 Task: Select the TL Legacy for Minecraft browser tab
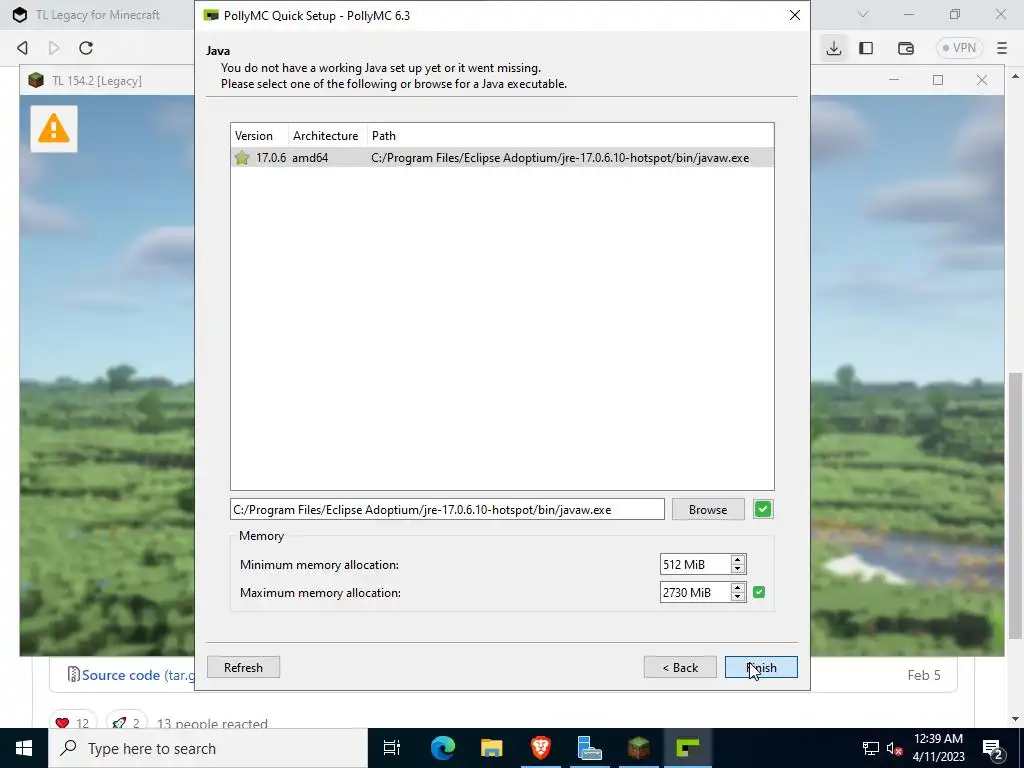(x=98, y=14)
